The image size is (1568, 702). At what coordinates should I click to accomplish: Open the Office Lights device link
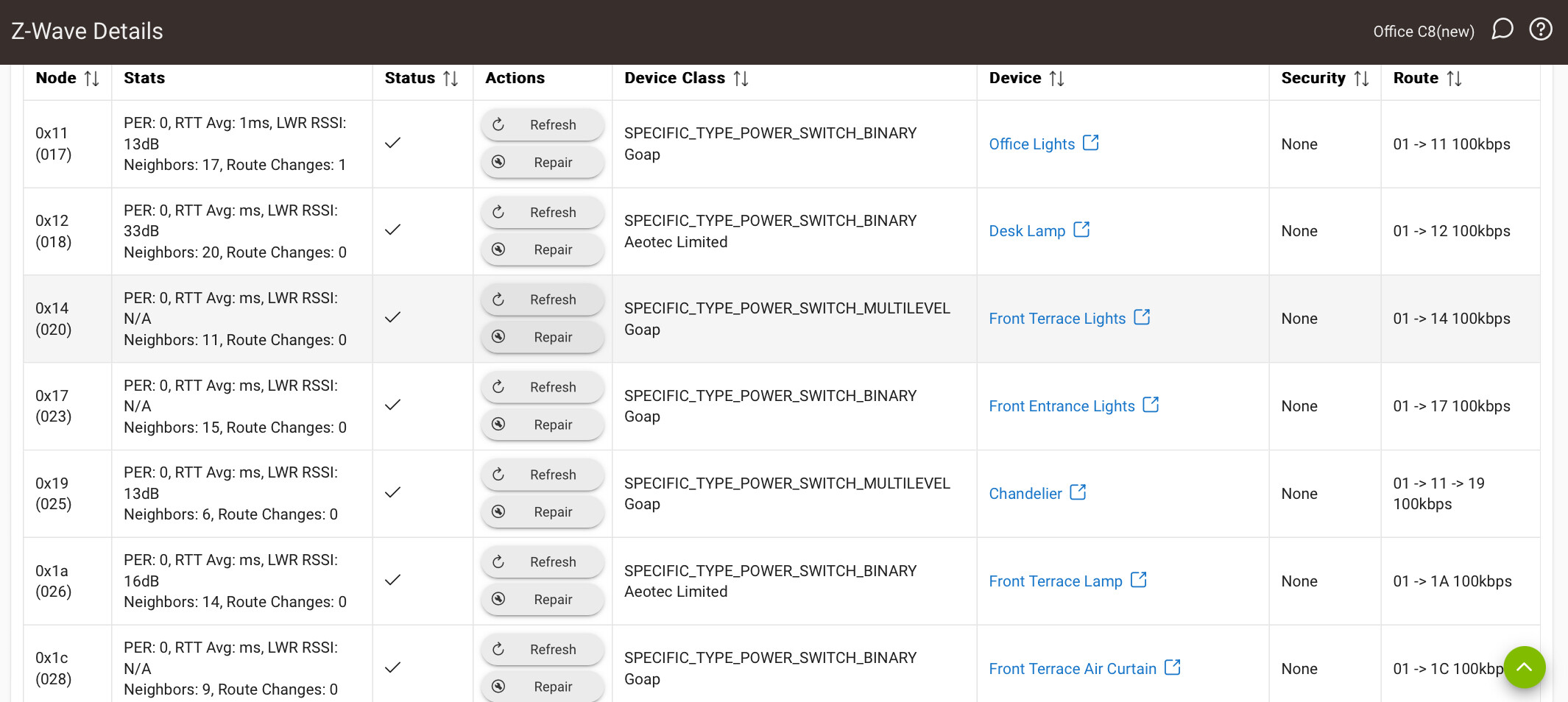1031,144
